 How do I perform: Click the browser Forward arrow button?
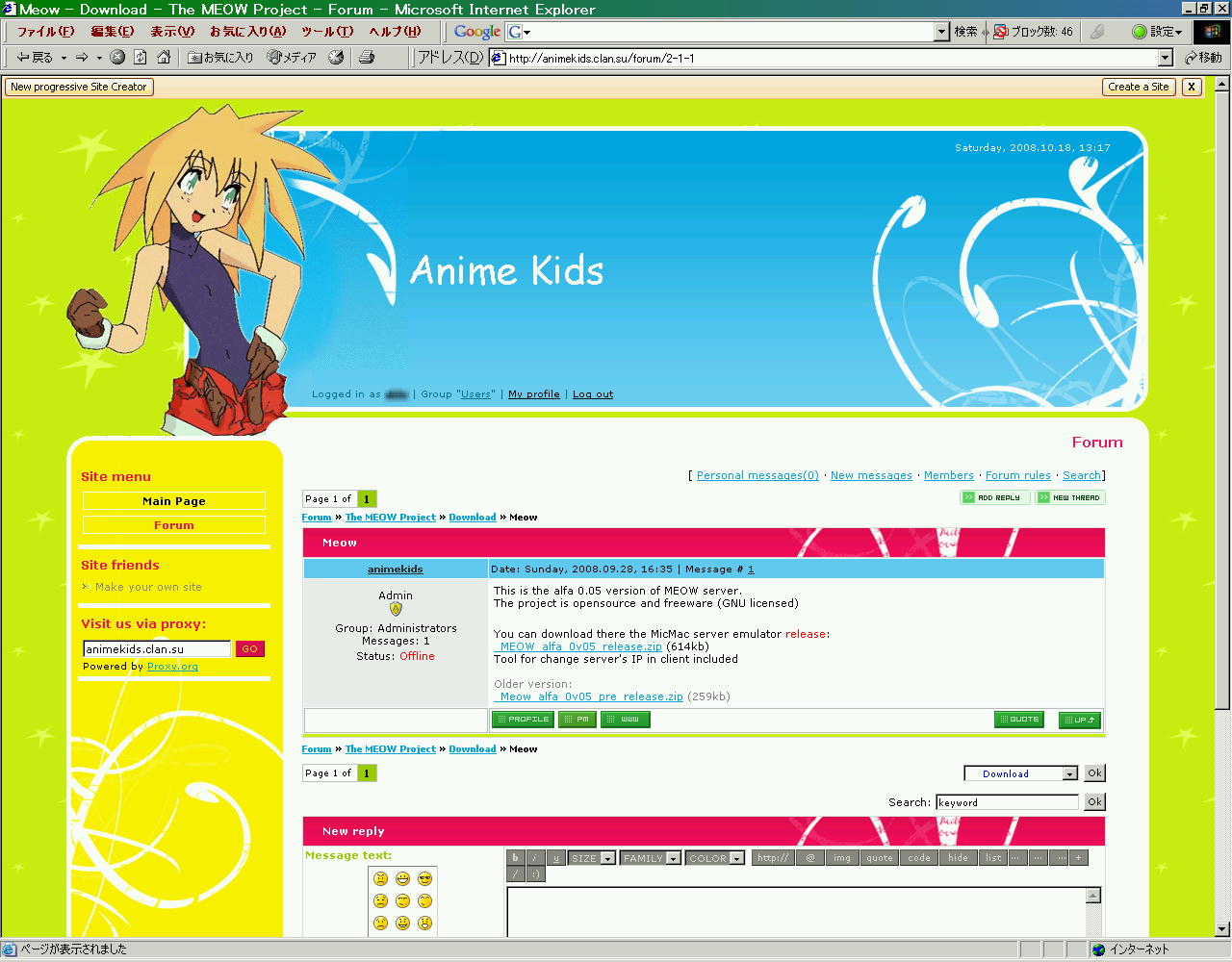click(82, 58)
